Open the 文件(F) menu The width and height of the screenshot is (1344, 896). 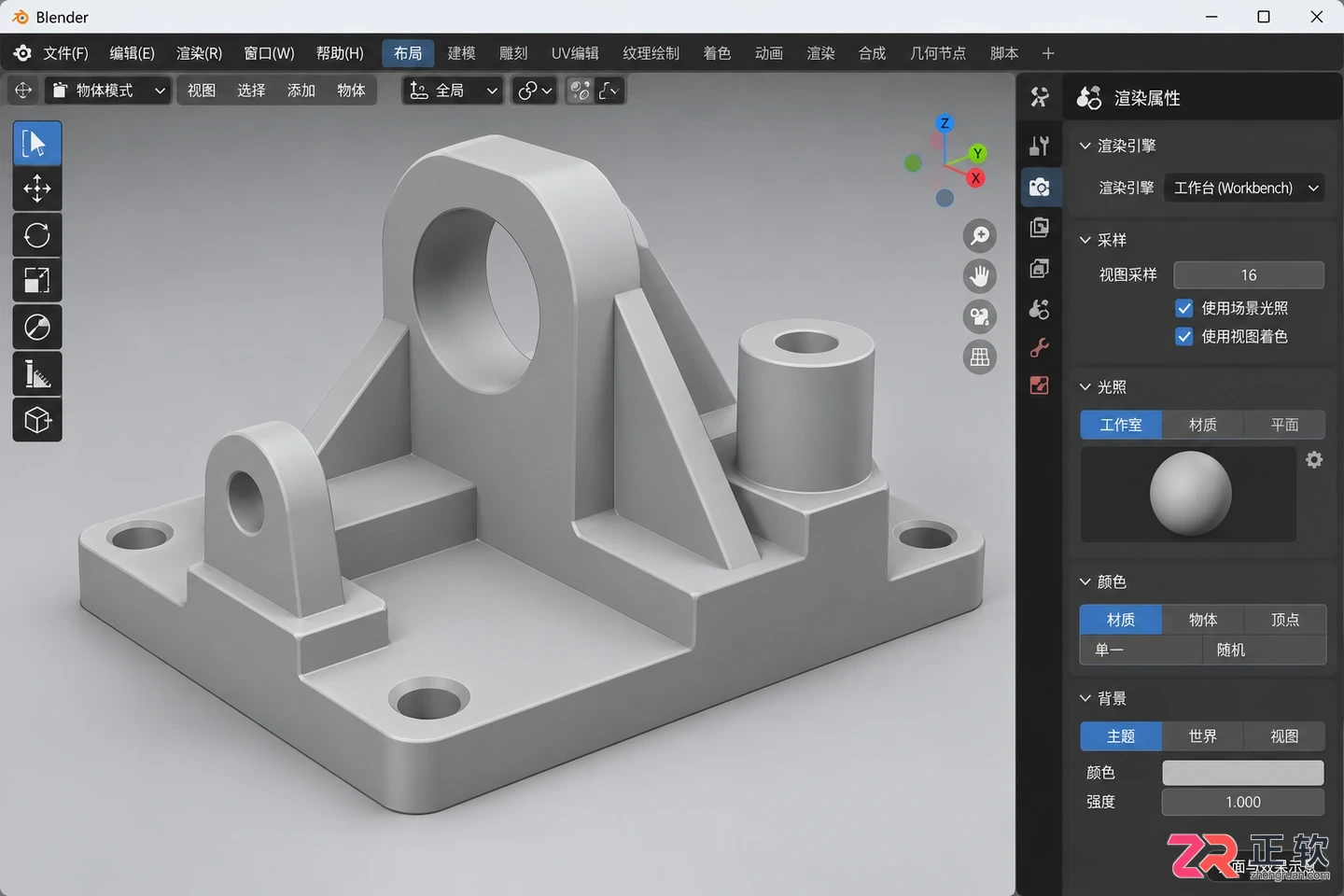(x=65, y=53)
